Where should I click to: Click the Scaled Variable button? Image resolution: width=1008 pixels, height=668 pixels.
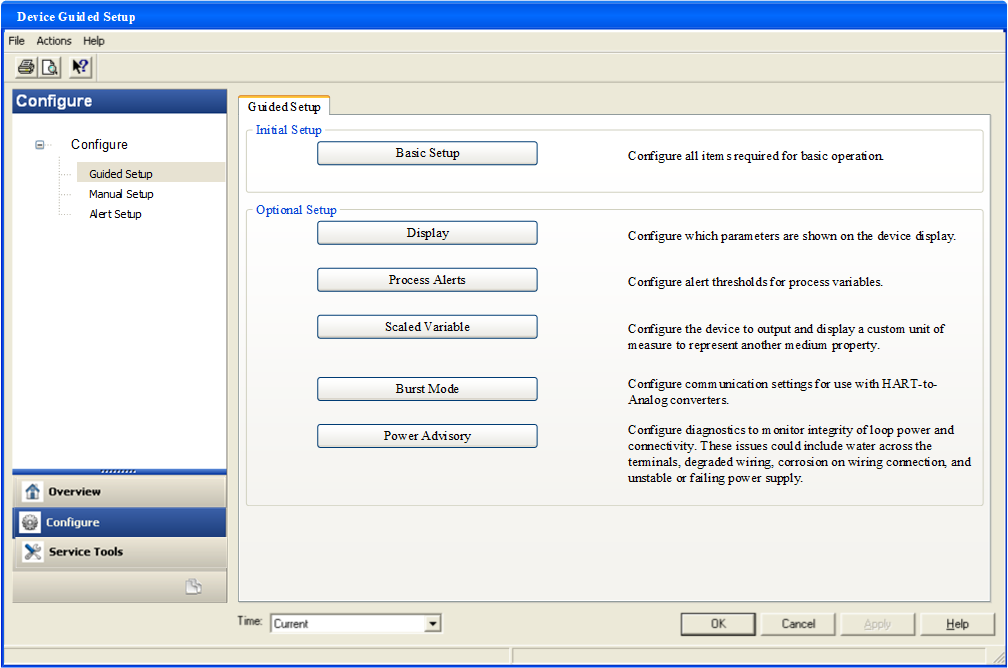click(427, 327)
